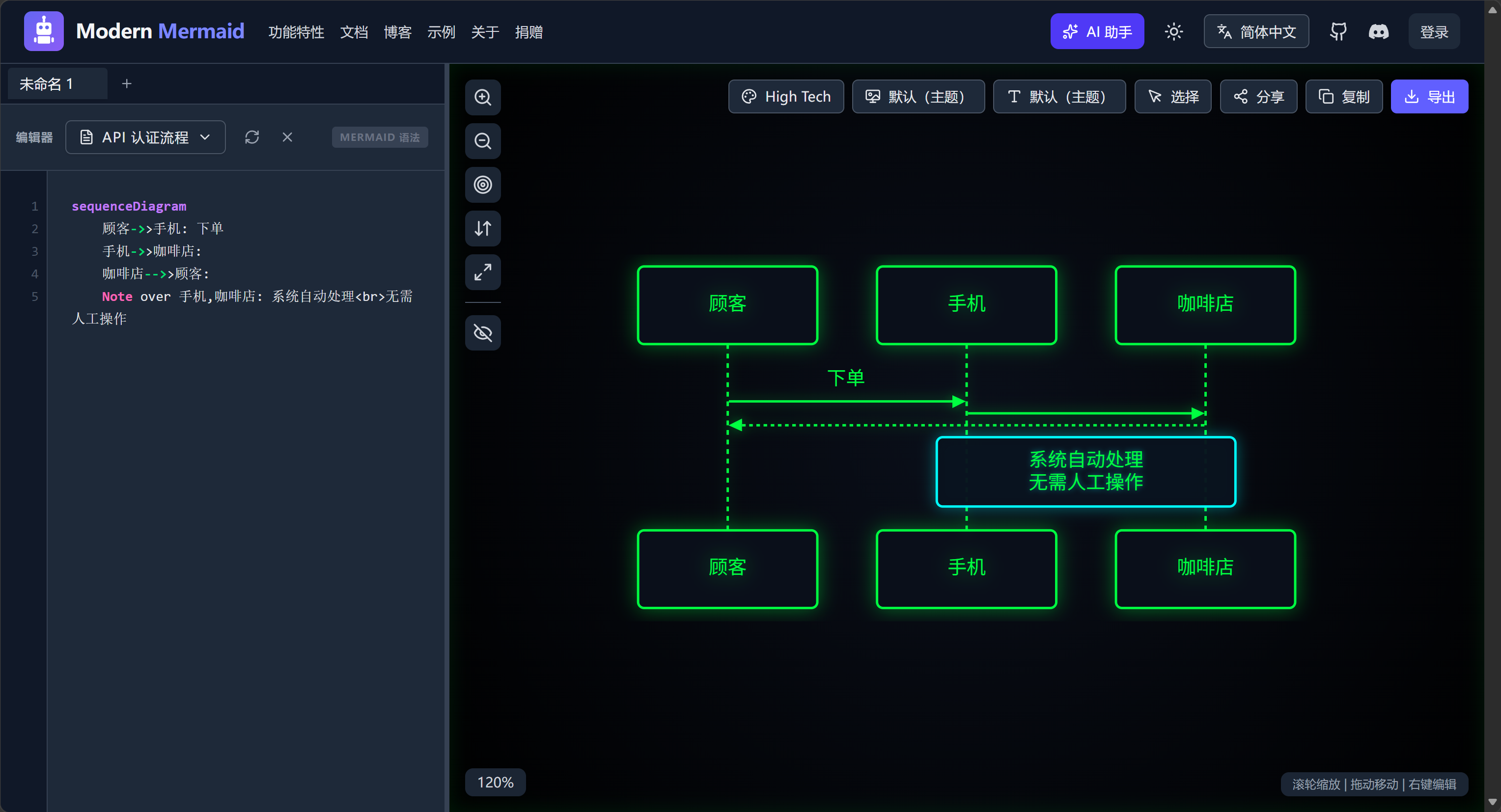
Task: Add a new tab with the plus icon
Action: click(126, 84)
